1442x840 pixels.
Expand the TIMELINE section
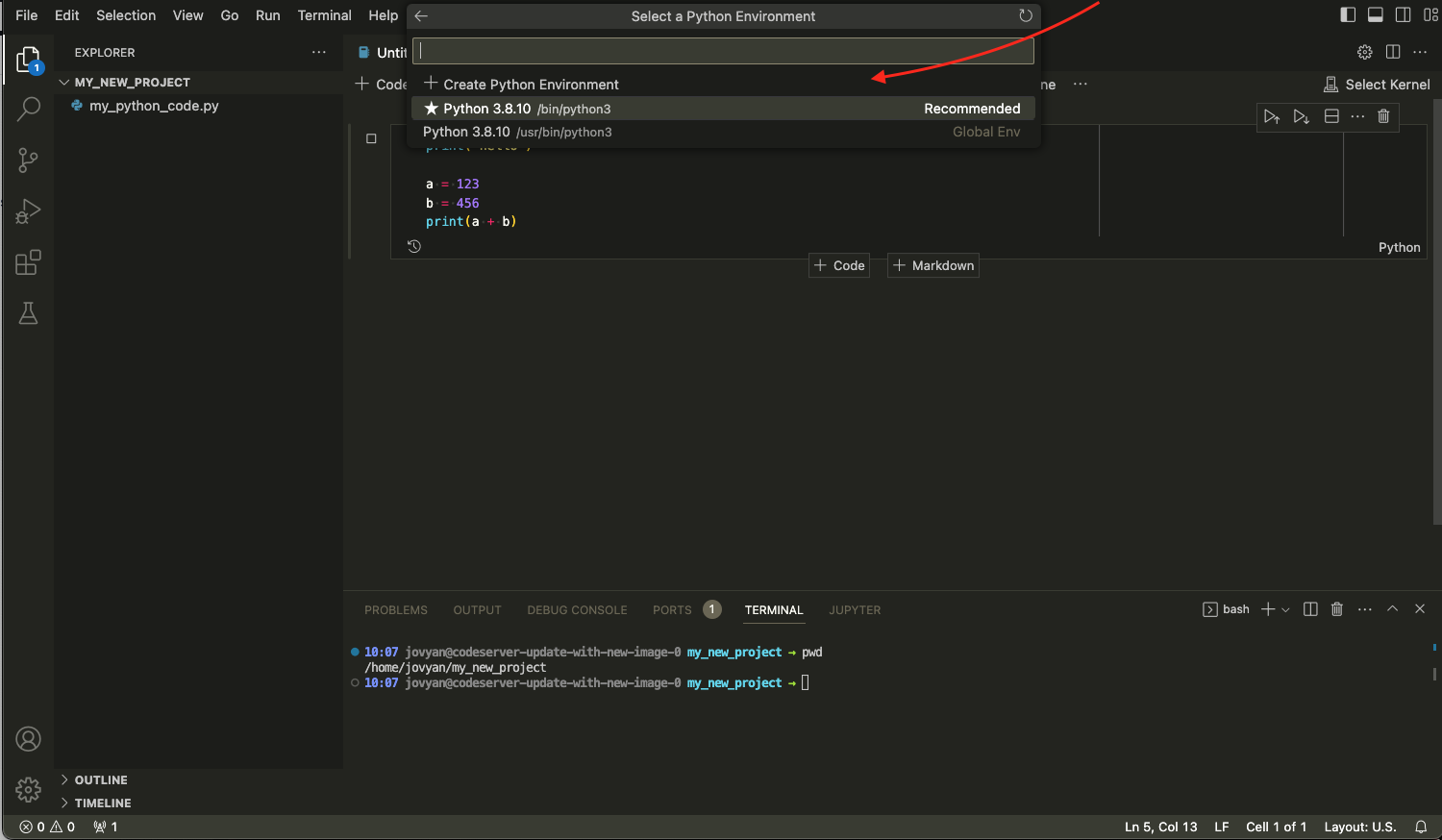103,803
